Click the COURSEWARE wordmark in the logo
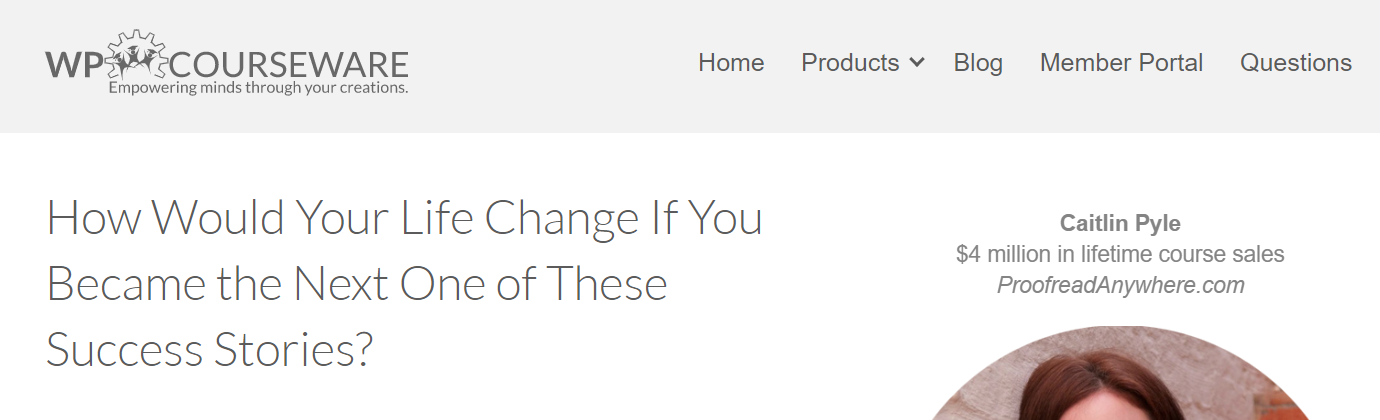Screen dimensions: 1380x420 [290, 65]
